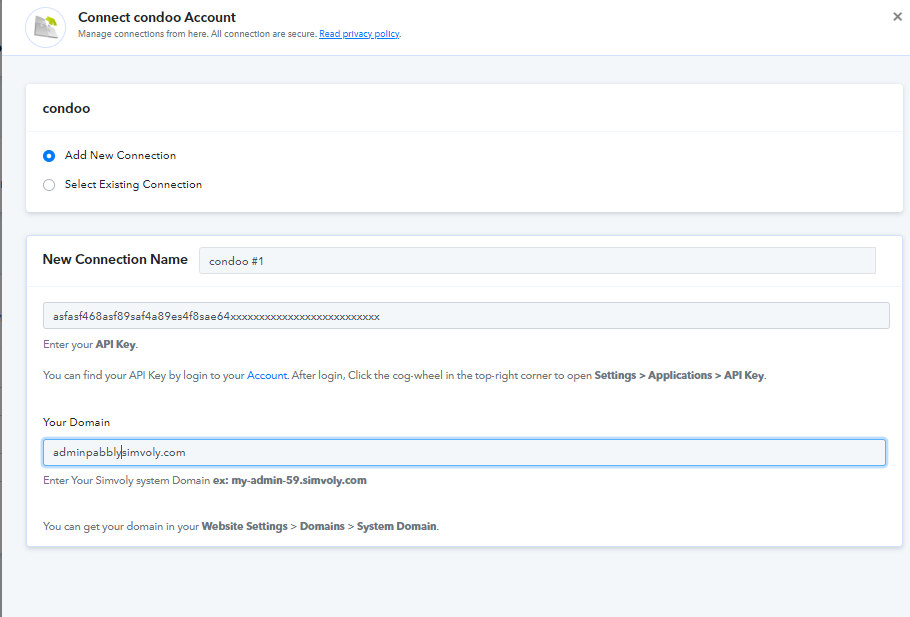910x617 pixels.
Task: Click 'Settings > Applications > API Key' text
Action: click(679, 376)
